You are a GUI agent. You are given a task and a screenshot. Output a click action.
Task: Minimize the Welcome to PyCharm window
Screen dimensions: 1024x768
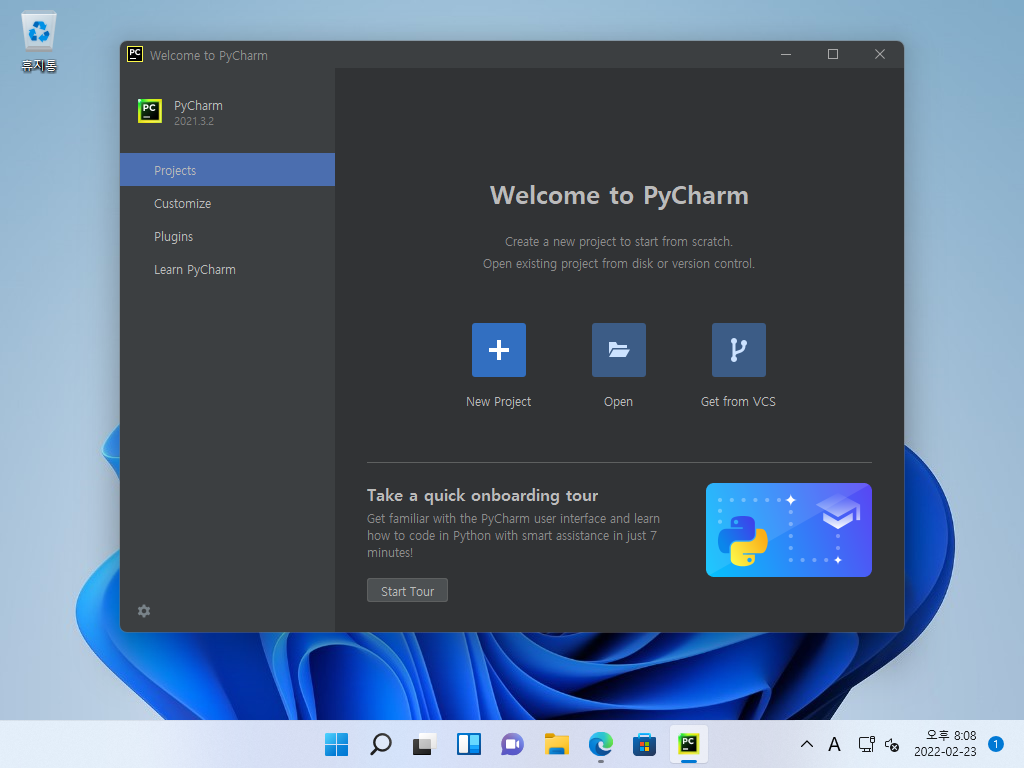click(x=786, y=54)
